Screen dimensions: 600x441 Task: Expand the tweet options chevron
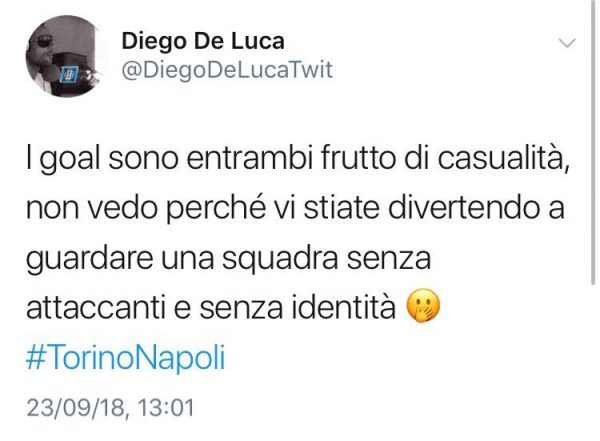pyautogui.click(x=567, y=42)
